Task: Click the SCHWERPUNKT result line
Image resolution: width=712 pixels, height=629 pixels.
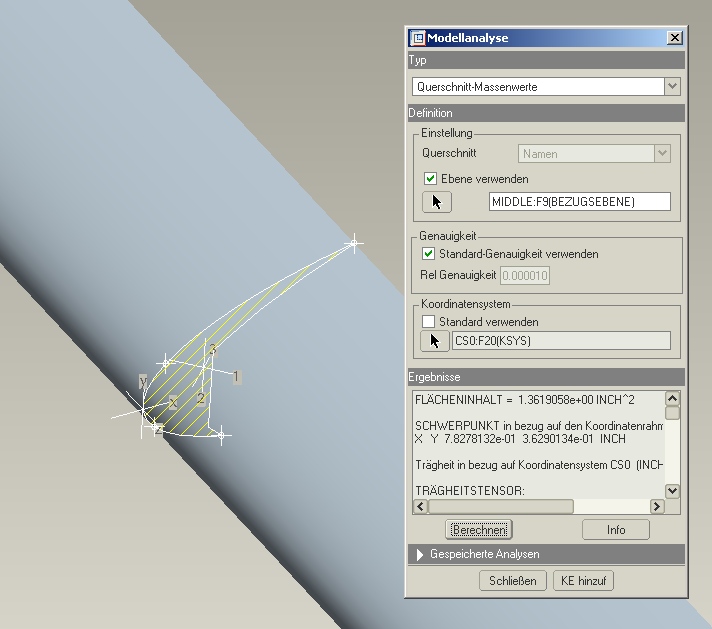Action: coord(539,426)
